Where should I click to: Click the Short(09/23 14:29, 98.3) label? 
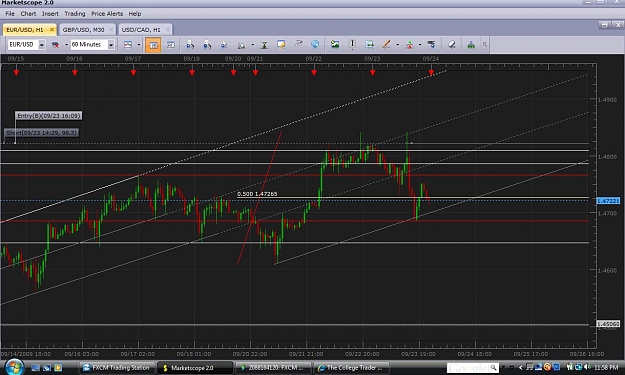click(x=41, y=133)
